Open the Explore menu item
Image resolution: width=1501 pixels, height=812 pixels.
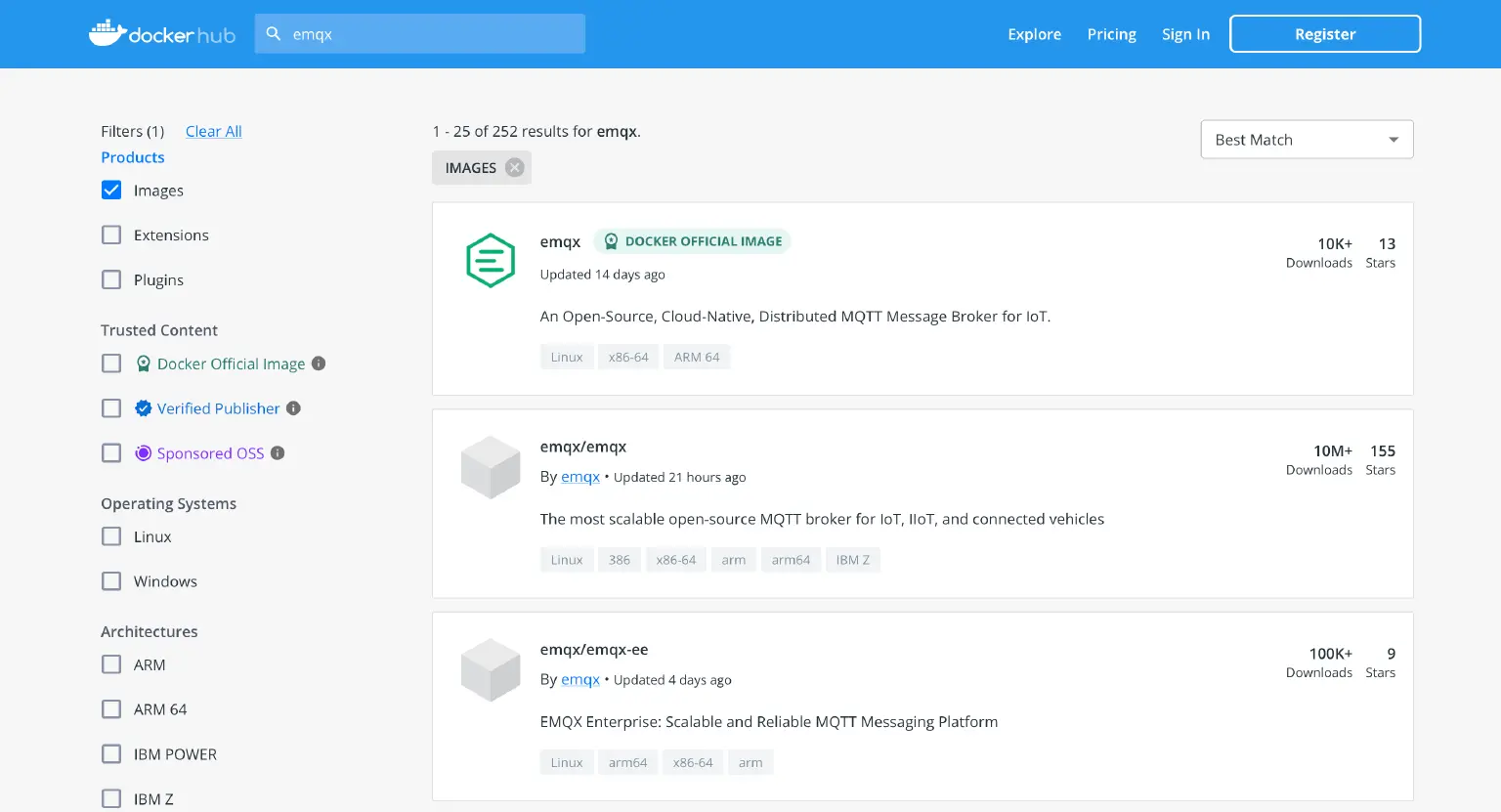tap(1034, 33)
